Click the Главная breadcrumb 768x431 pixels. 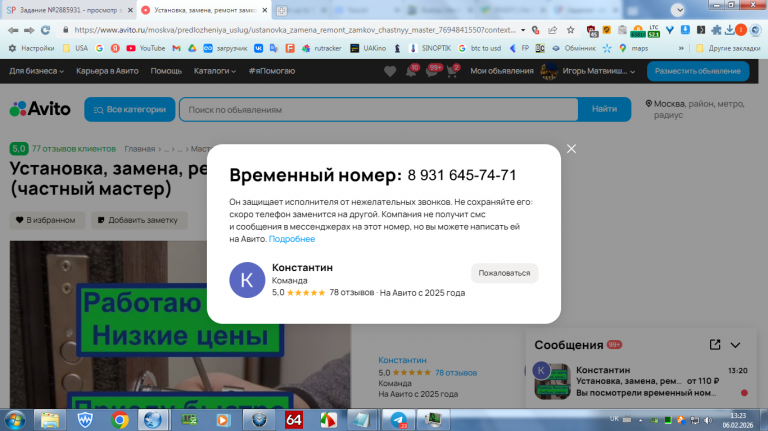pyautogui.click(x=140, y=149)
